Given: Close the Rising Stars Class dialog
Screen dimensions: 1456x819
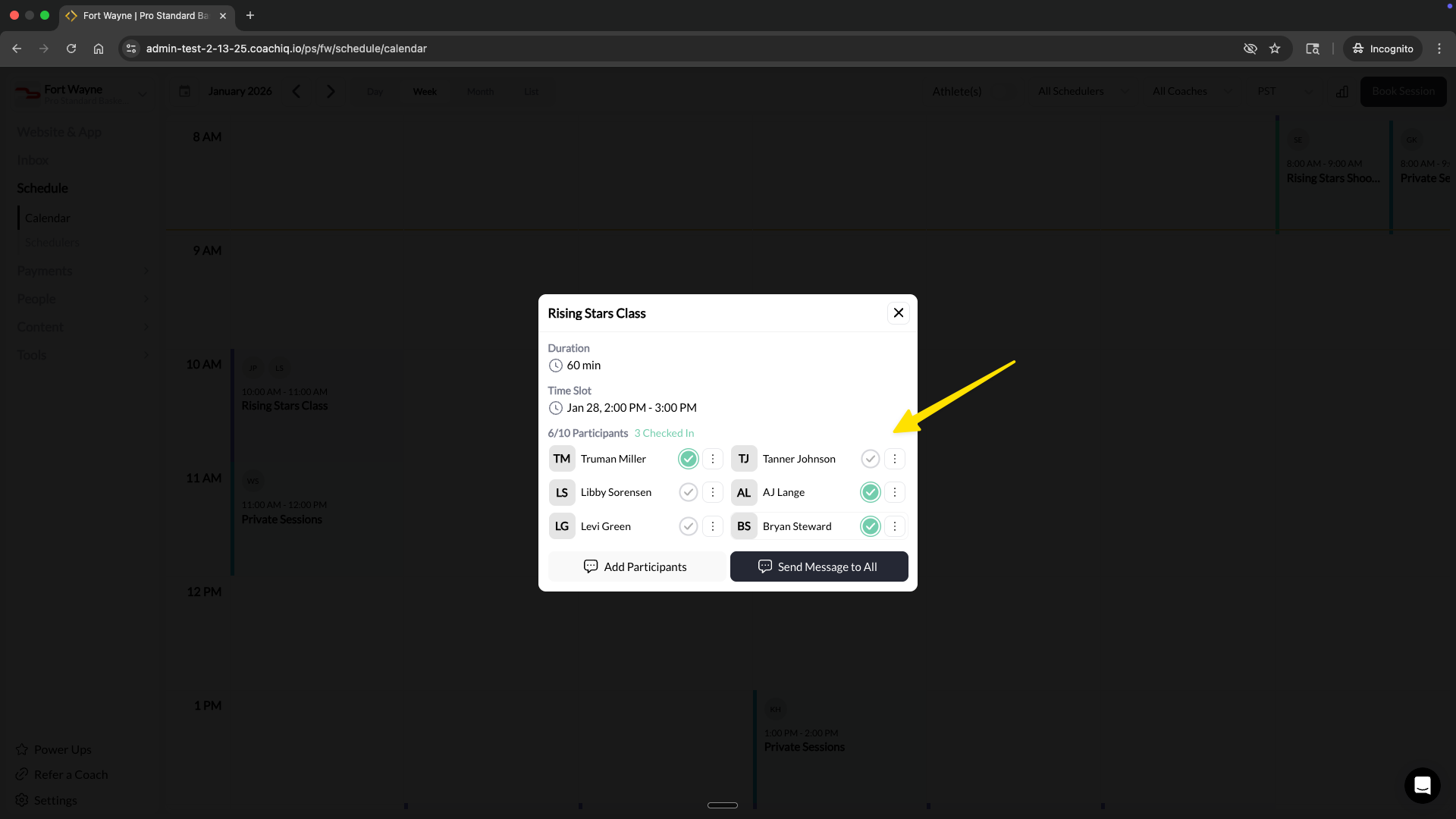Looking at the screenshot, I should 898,313.
